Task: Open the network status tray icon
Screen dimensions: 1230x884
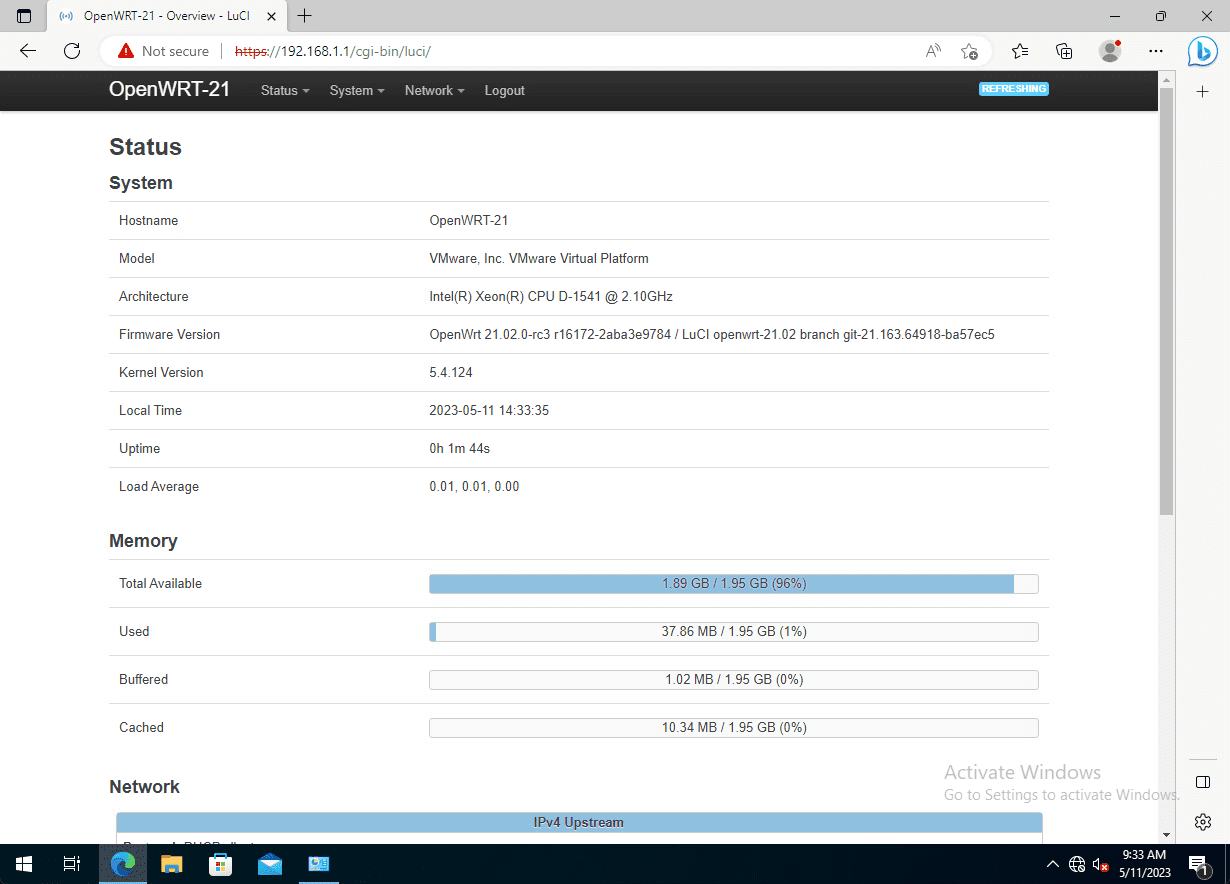Action: [1077, 864]
